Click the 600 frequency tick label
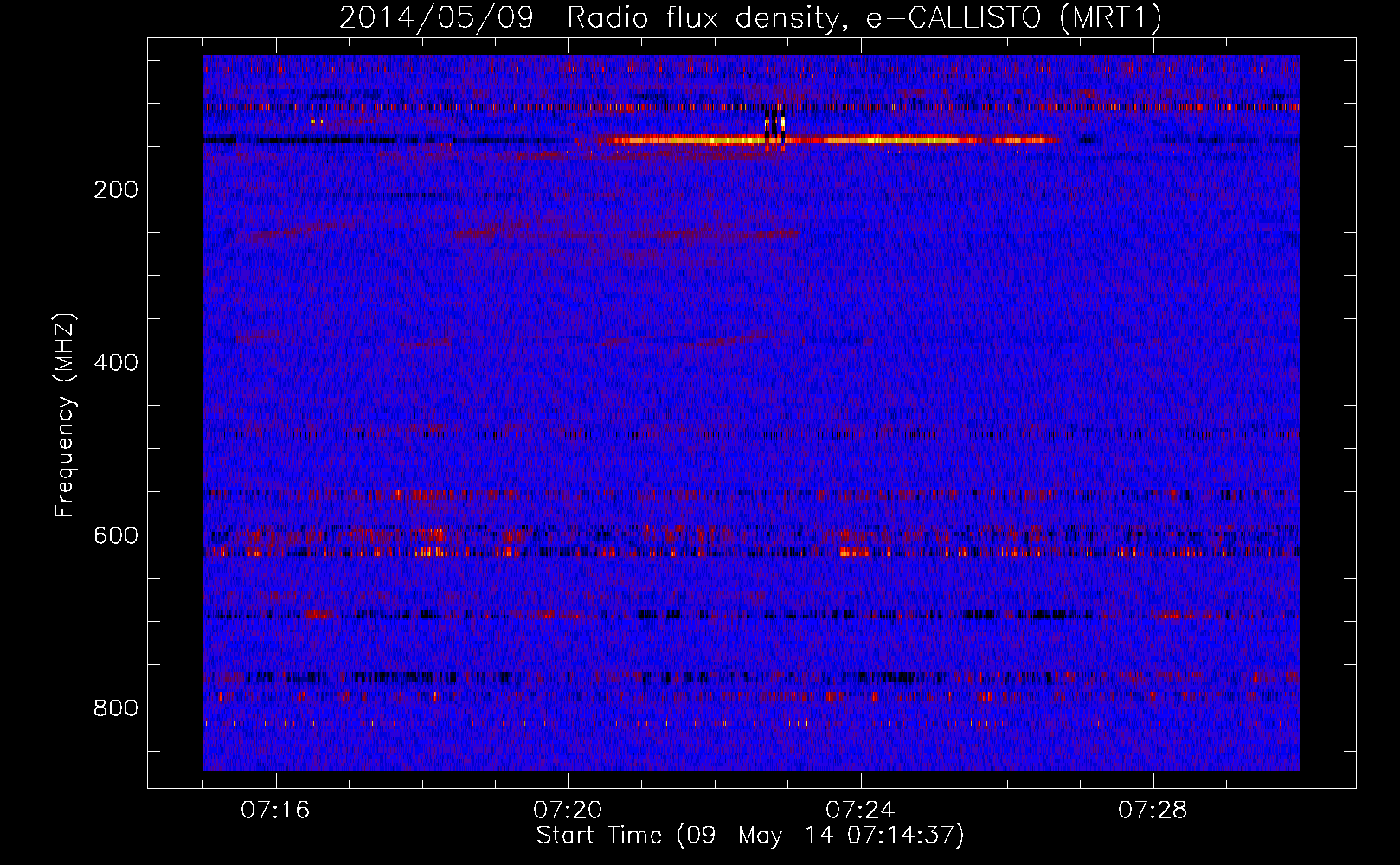 pos(116,535)
